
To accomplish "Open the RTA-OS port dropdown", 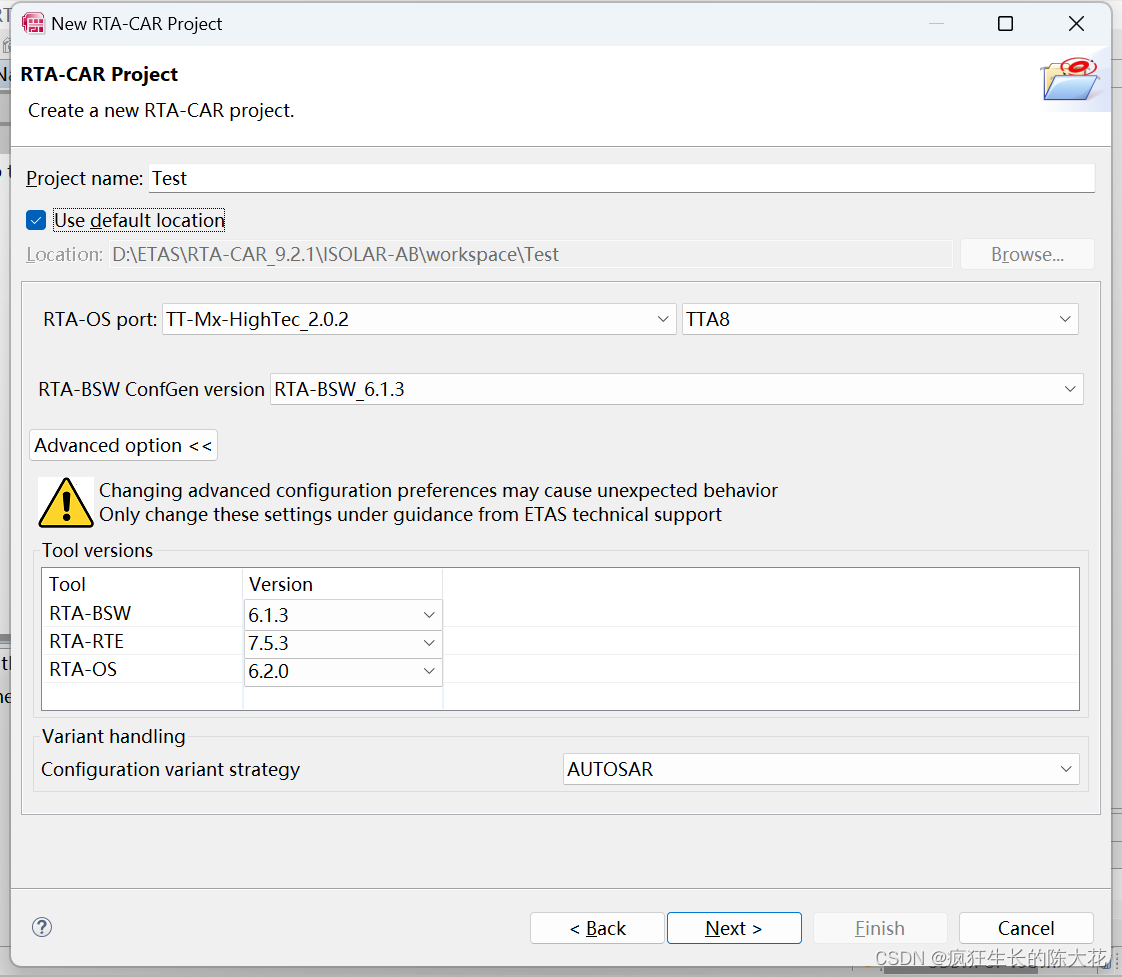I will 663,318.
